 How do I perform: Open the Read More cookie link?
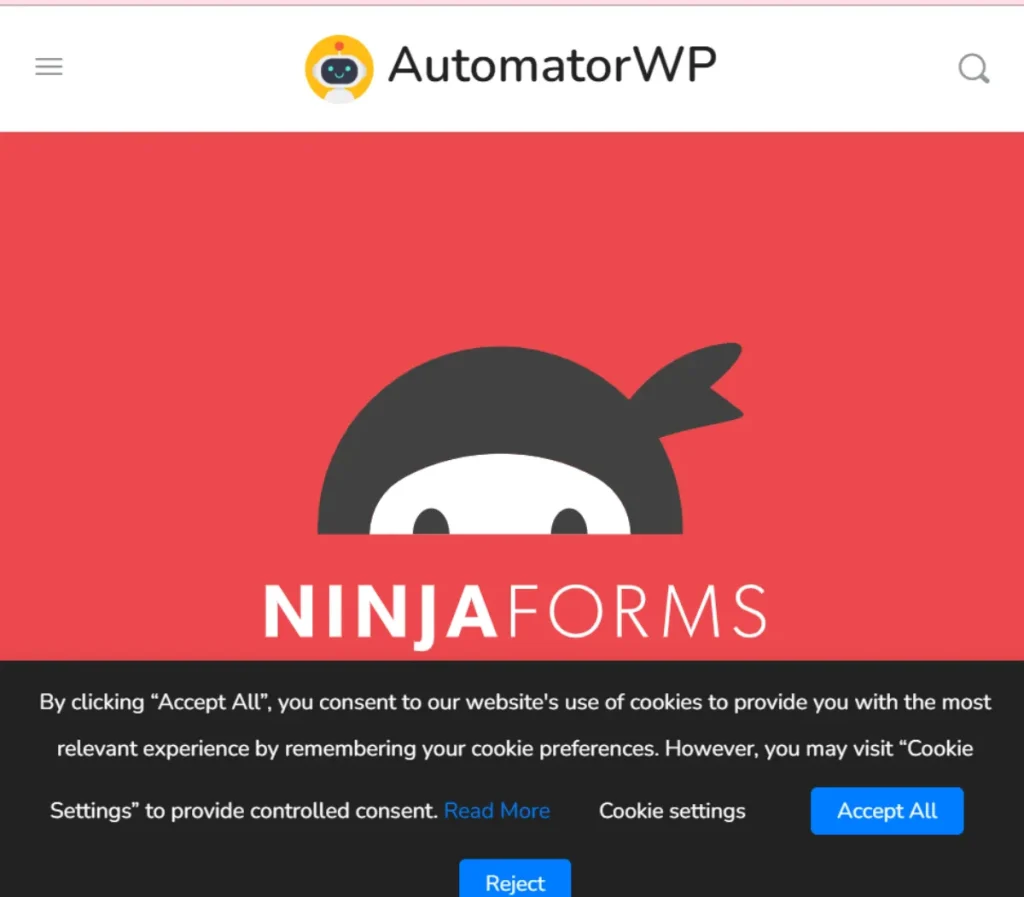coord(496,811)
